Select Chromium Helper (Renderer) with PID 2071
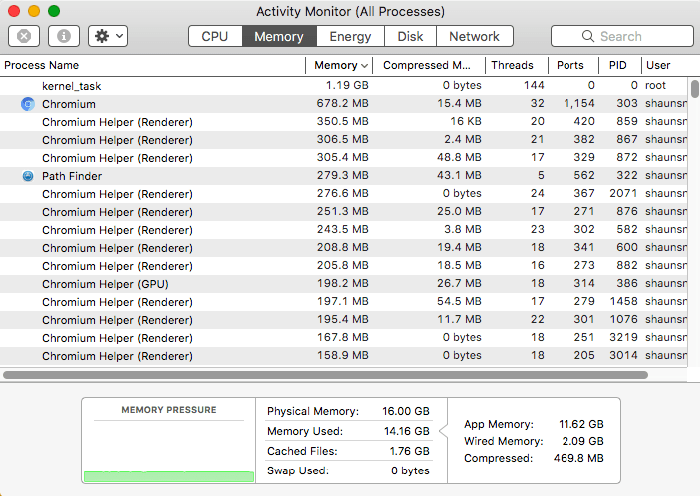Viewport: 700px width, 496px height. (x=344, y=194)
